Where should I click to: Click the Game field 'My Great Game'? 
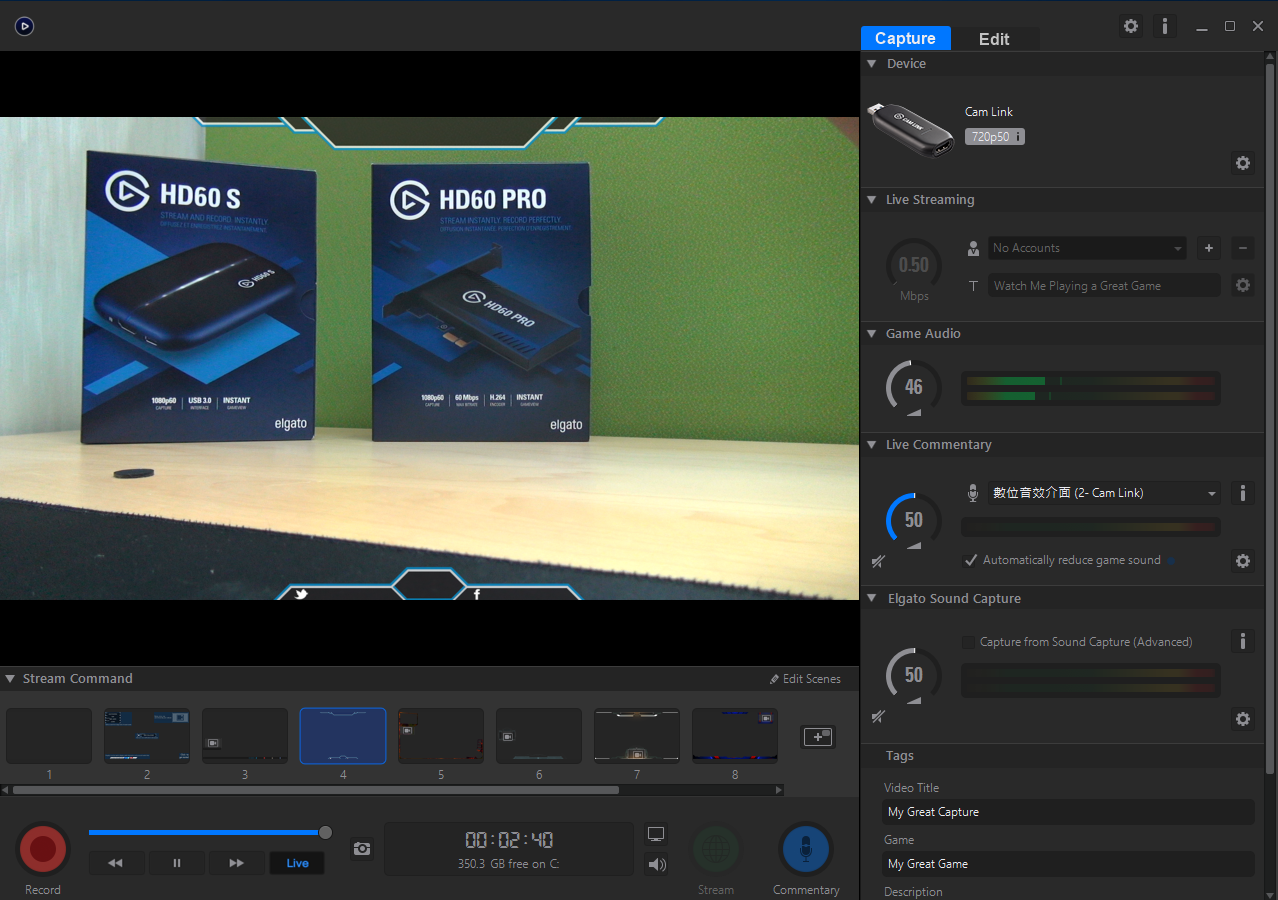1069,864
